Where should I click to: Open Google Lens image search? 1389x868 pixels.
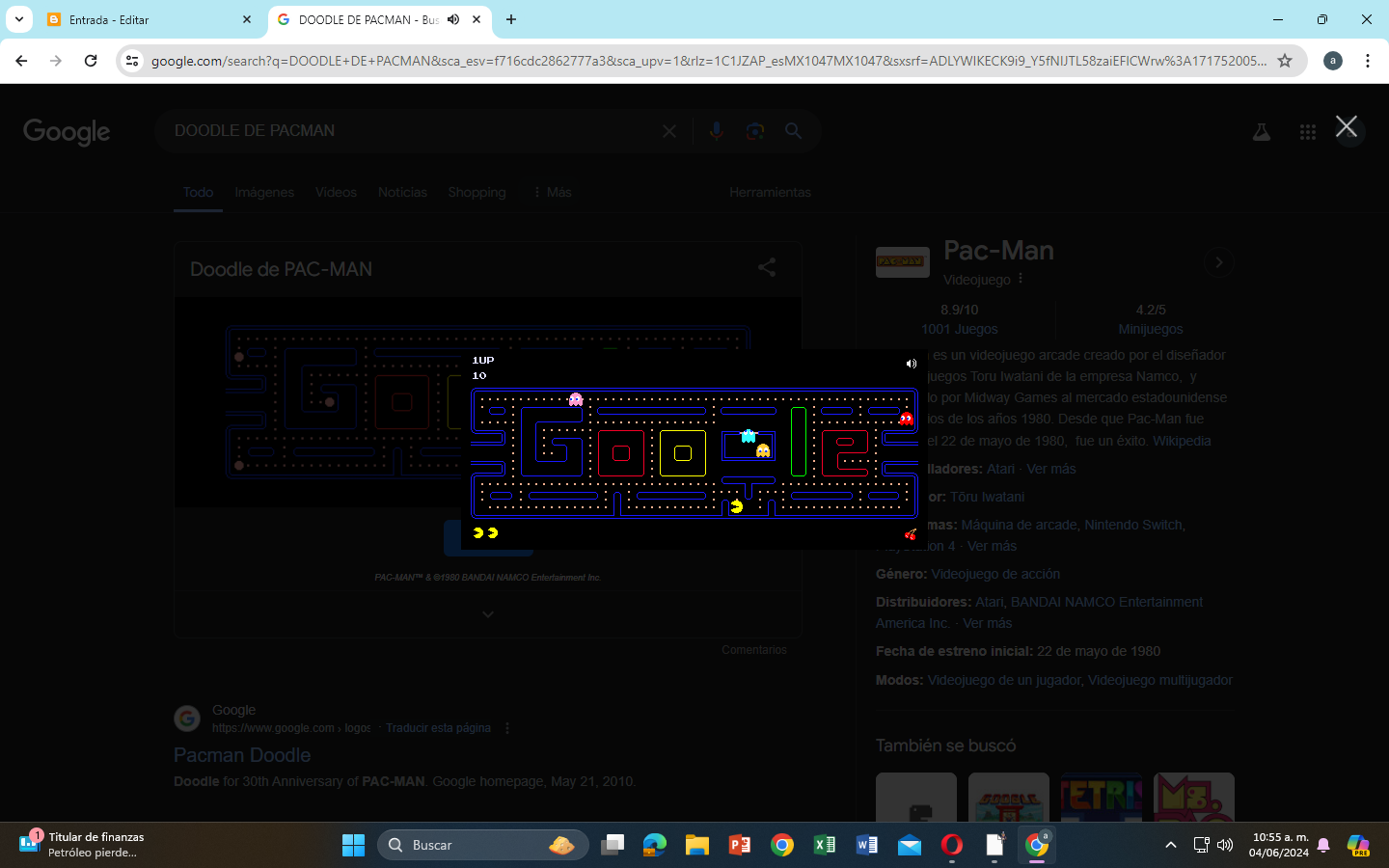755,131
